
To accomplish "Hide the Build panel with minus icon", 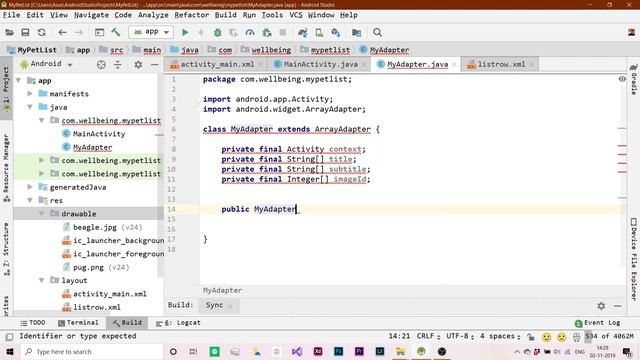I will [x=618, y=305].
